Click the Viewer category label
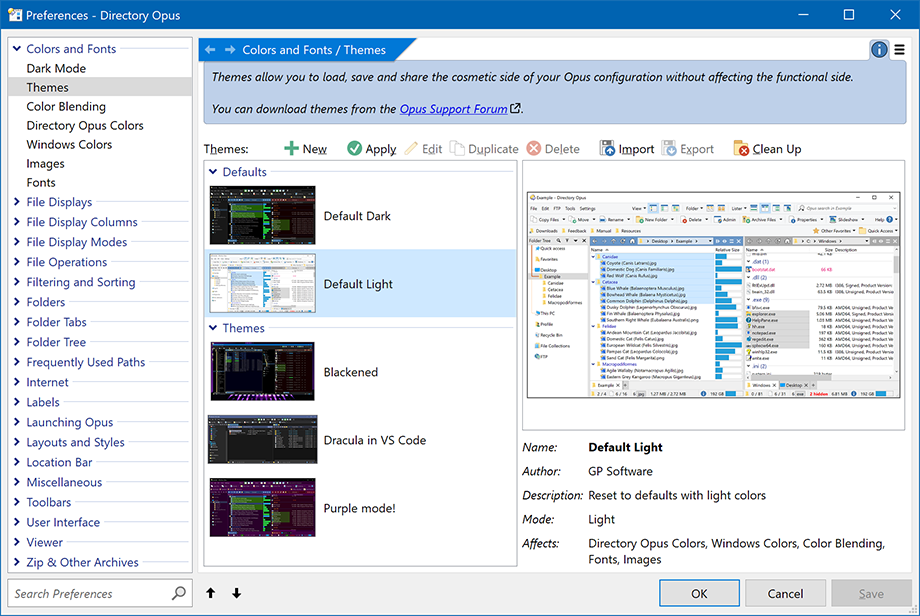920x616 pixels. coord(45,542)
